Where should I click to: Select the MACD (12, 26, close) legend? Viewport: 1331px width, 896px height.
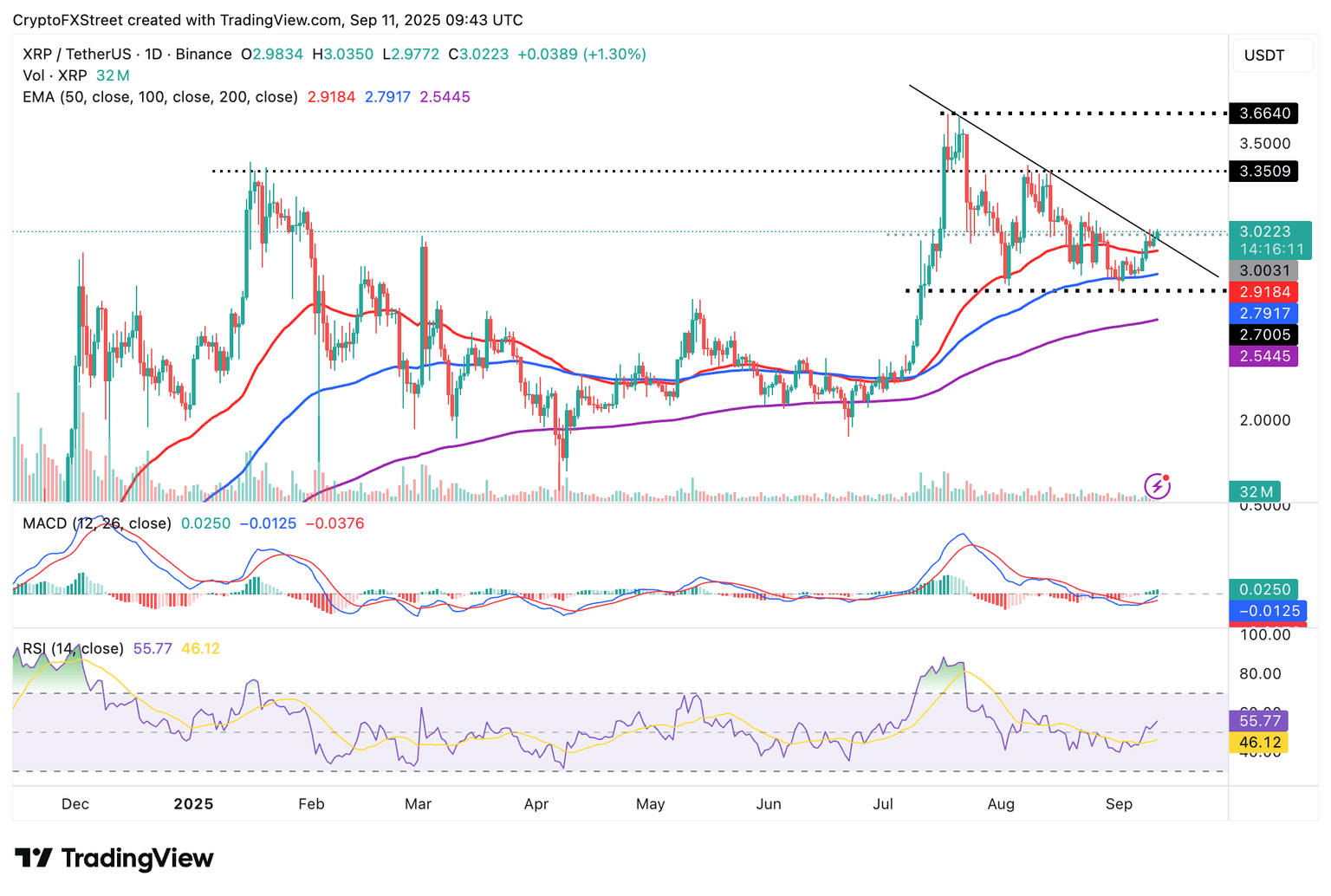coord(97,523)
